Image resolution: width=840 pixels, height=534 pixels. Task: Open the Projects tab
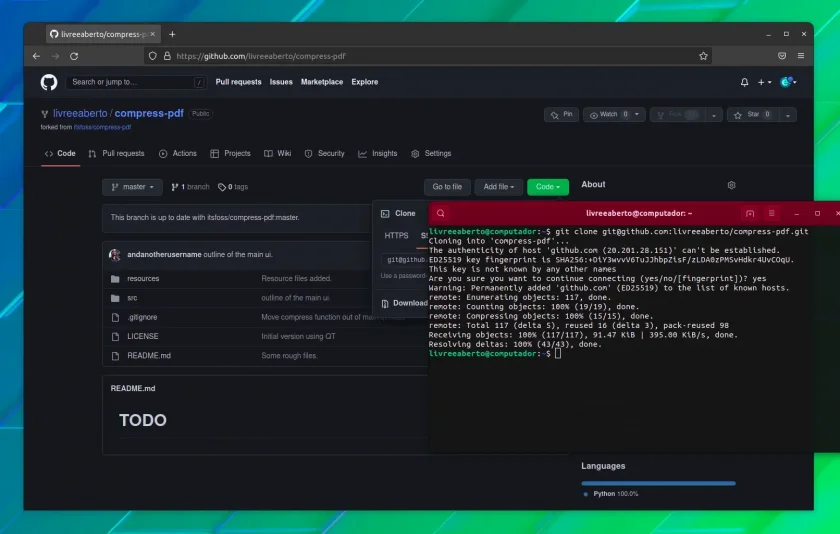tap(230, 154)
